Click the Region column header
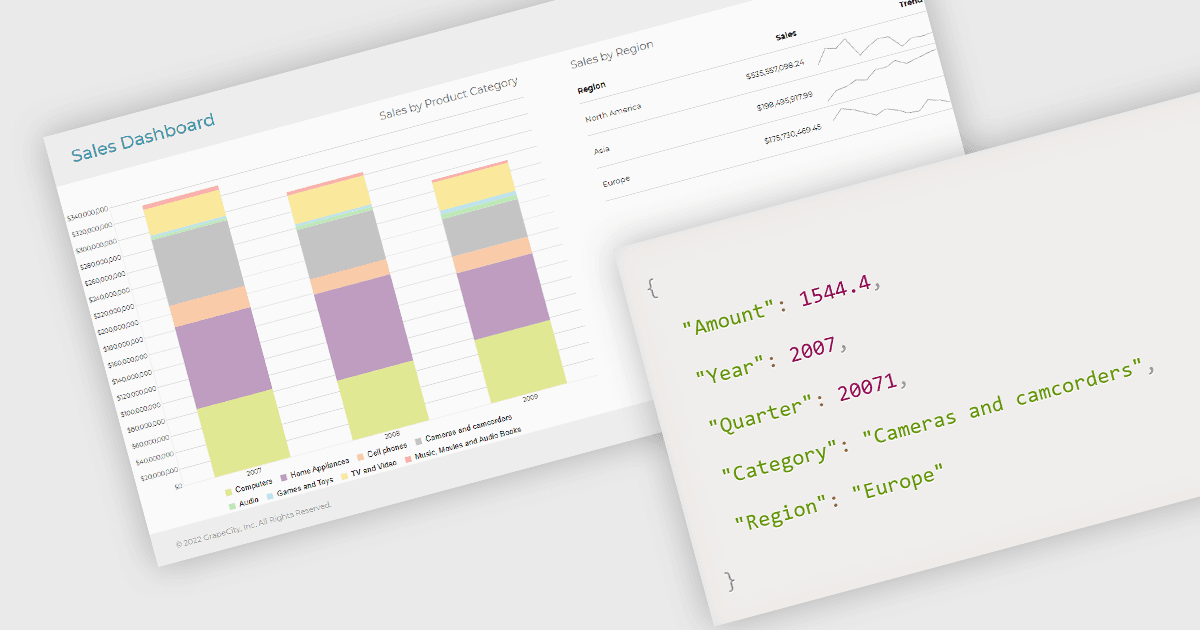This screenshot has width=1200, height=630. coord(592,87)
